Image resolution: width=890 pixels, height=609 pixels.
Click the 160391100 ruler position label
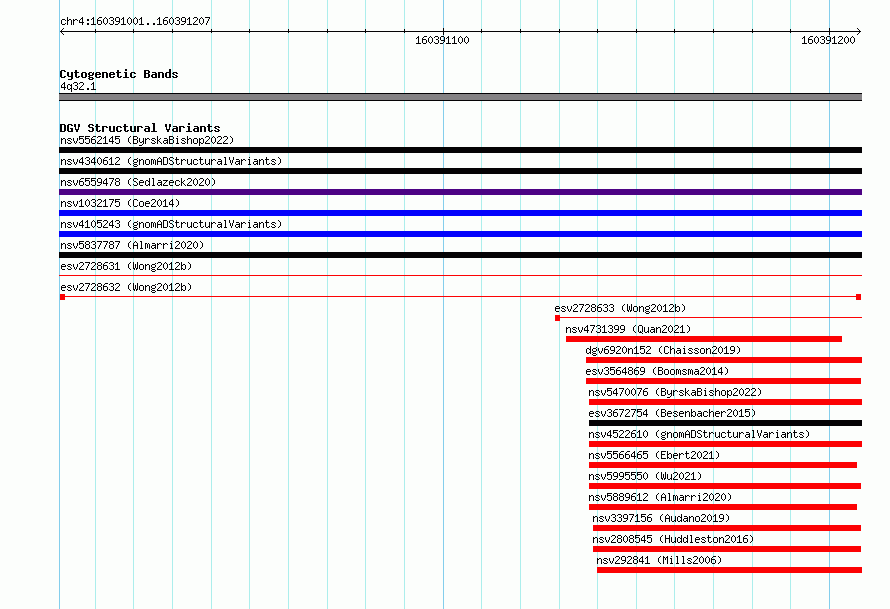(442, 40)
